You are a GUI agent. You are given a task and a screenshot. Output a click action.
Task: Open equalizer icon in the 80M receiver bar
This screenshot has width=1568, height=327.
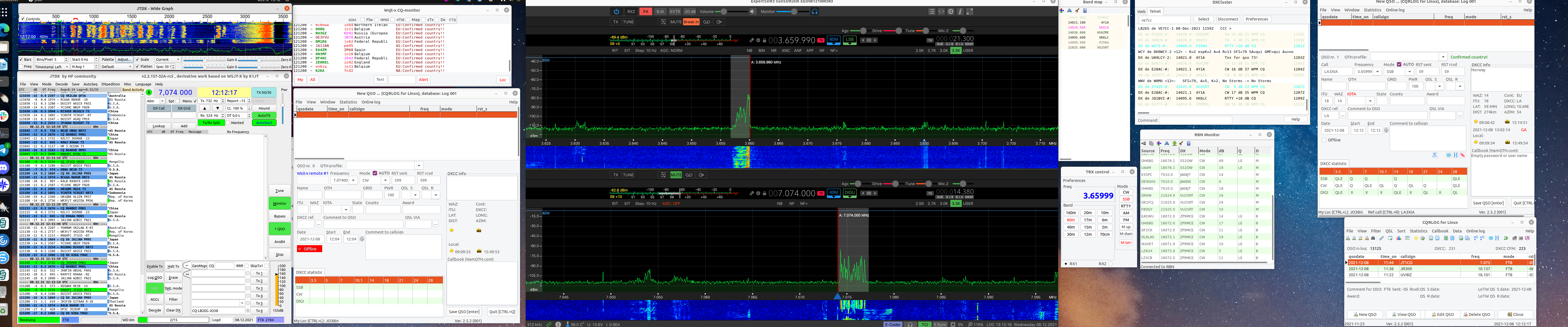pos(664,22)
